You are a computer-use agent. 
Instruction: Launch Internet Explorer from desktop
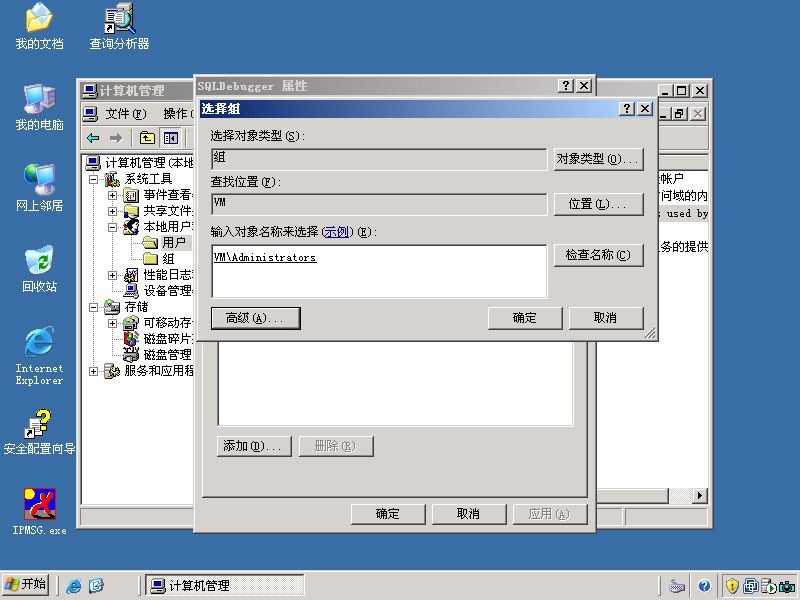click(39, 356)
